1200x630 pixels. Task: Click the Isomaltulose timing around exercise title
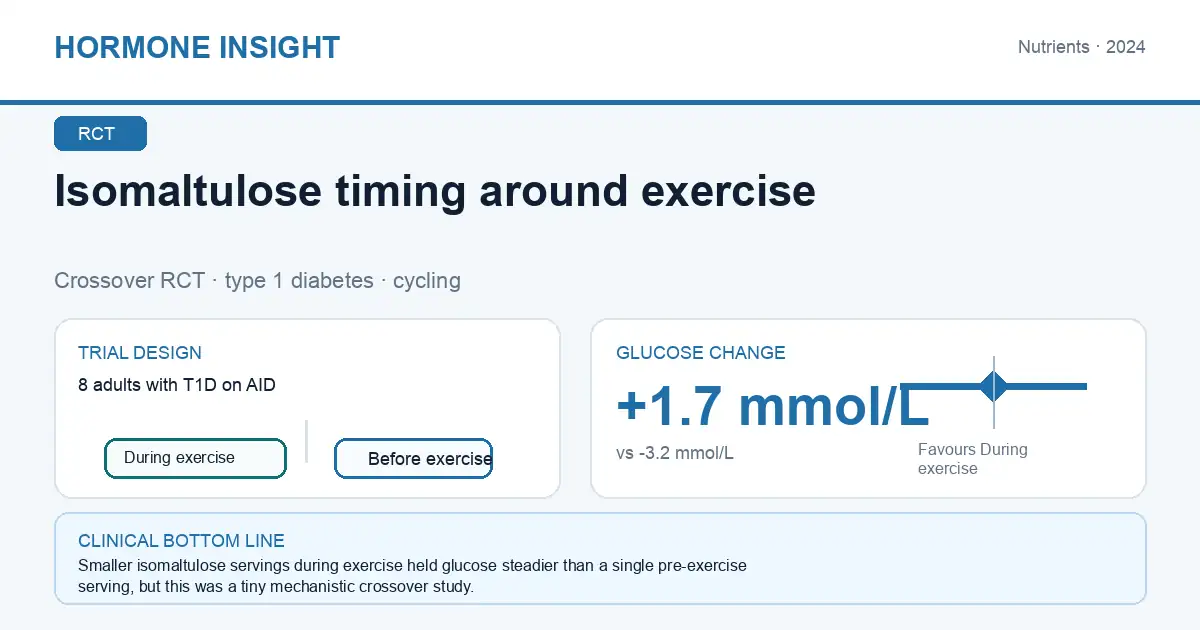click(435, 190)
